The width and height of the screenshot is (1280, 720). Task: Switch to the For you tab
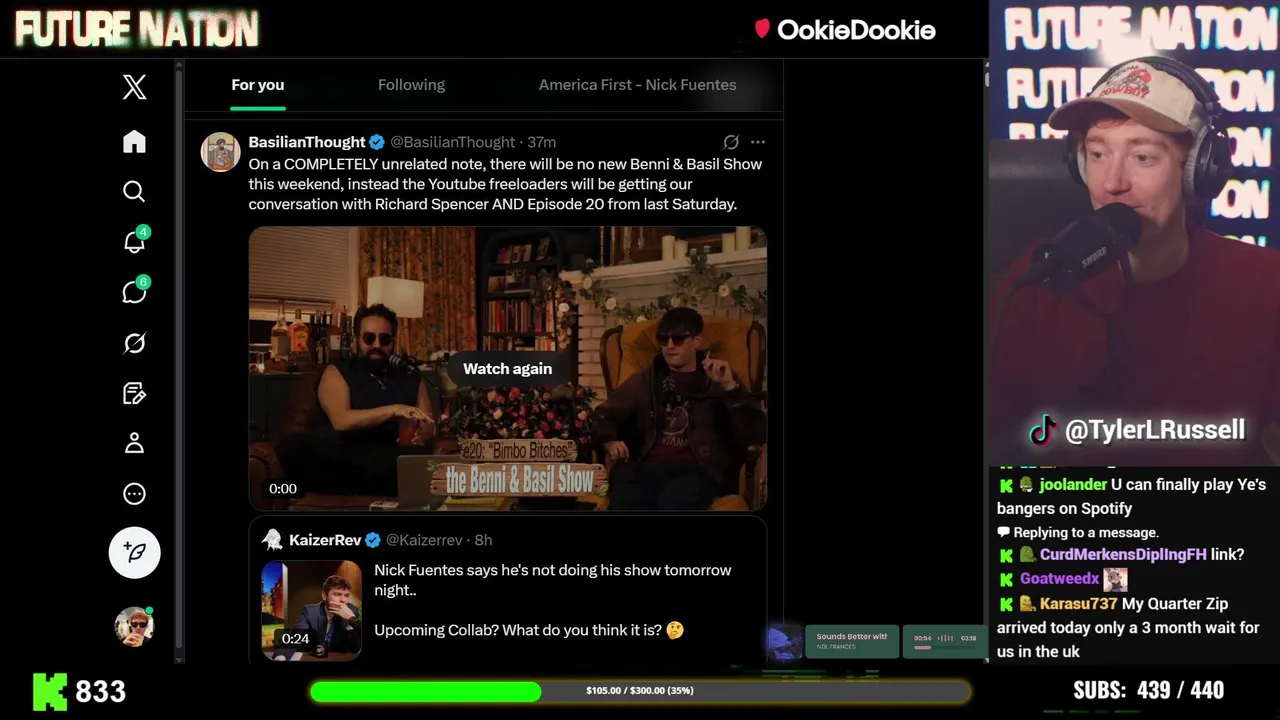(258, 85)
